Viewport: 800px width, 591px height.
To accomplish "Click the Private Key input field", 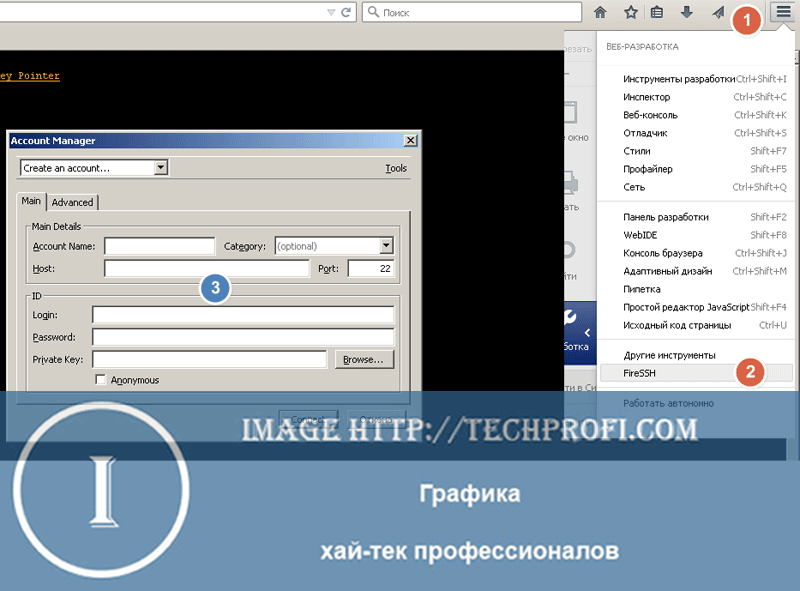I will coord(210,359).
